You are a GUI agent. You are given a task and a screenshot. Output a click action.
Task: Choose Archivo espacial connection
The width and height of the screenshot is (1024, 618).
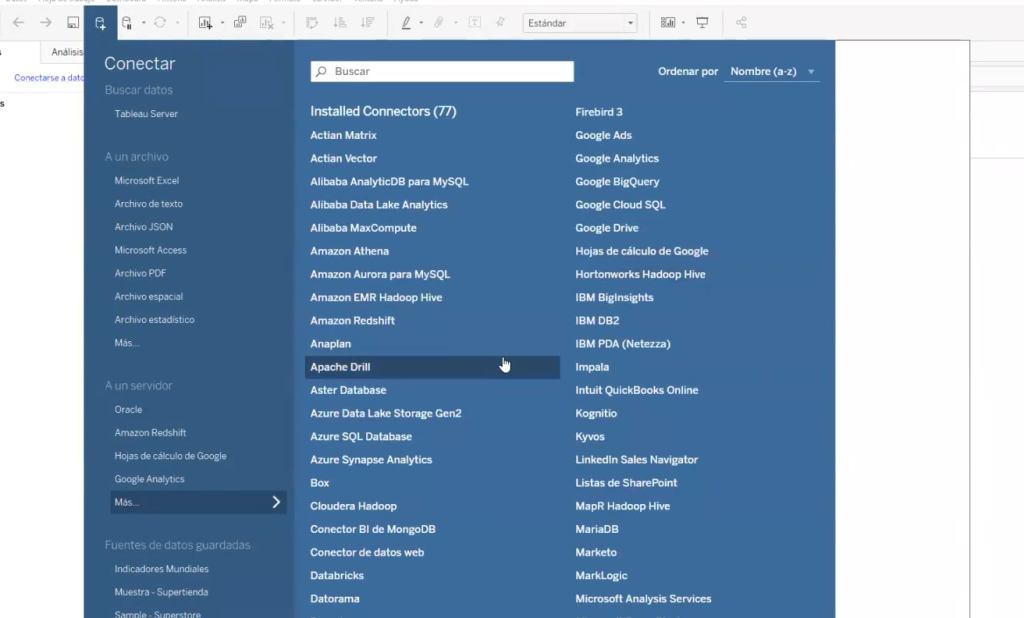pos(149,297)
